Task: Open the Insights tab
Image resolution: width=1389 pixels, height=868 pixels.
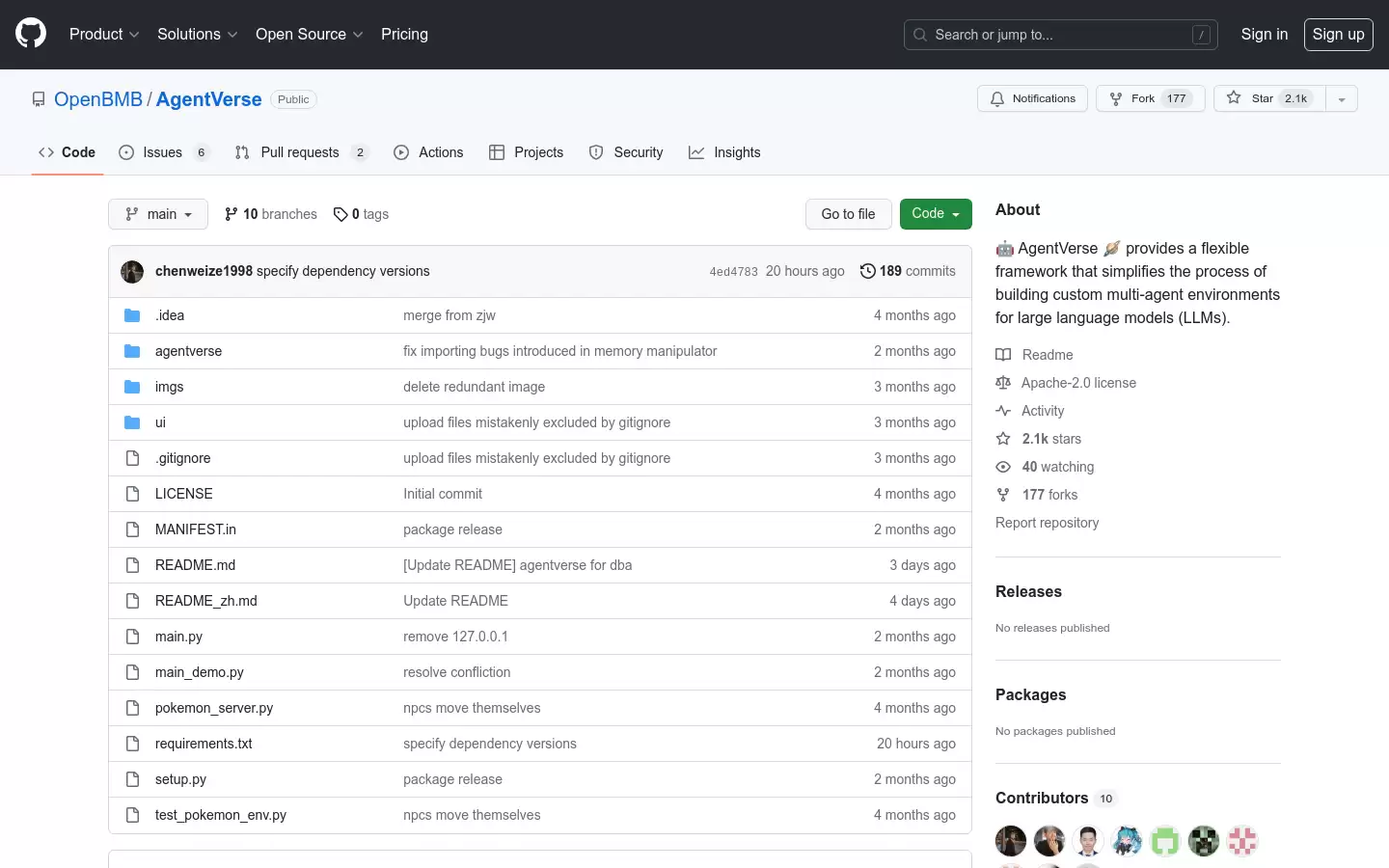Action: coord(724,152)
